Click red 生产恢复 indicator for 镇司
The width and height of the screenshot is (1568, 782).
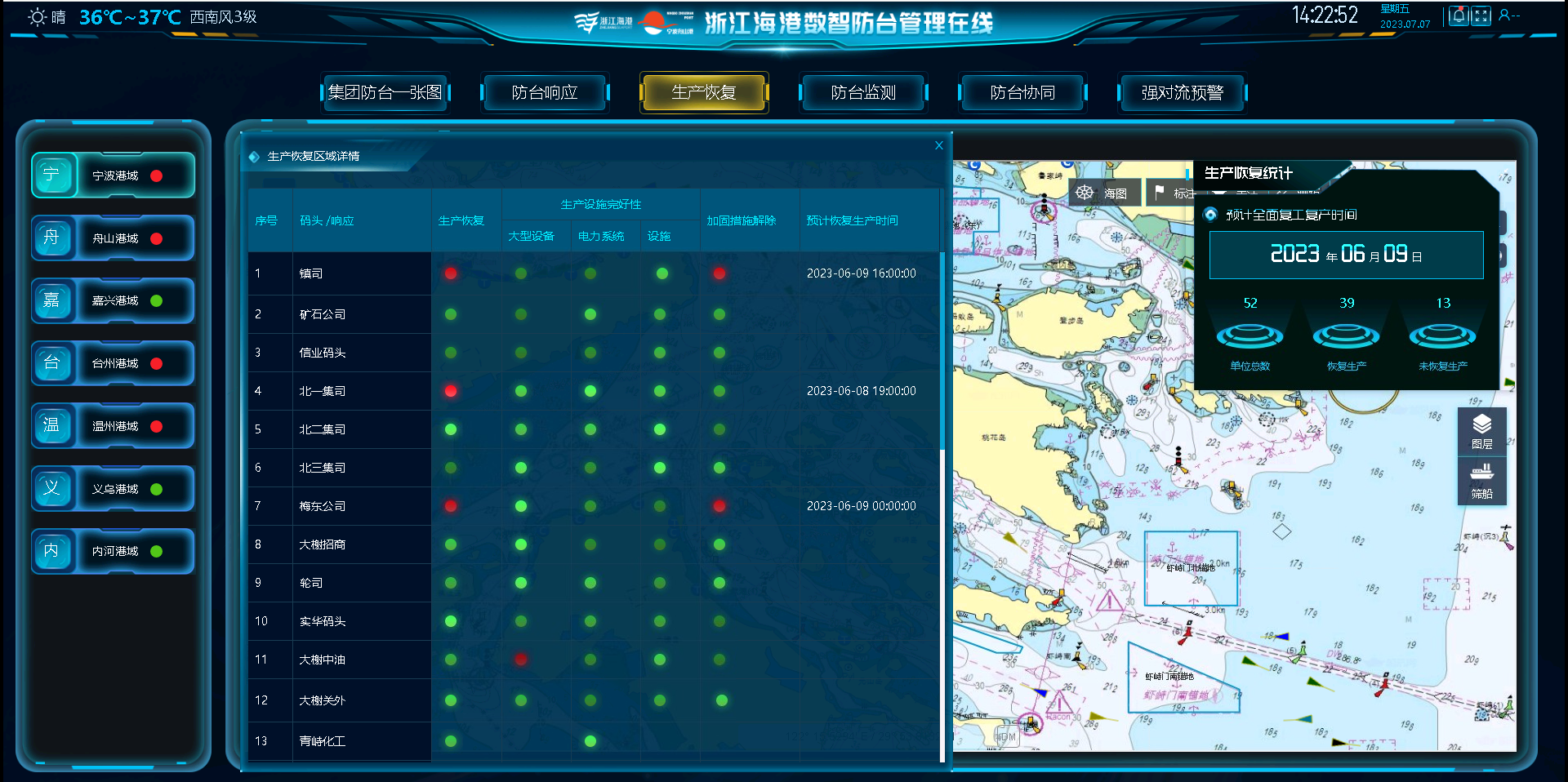[x=451, y=273]
